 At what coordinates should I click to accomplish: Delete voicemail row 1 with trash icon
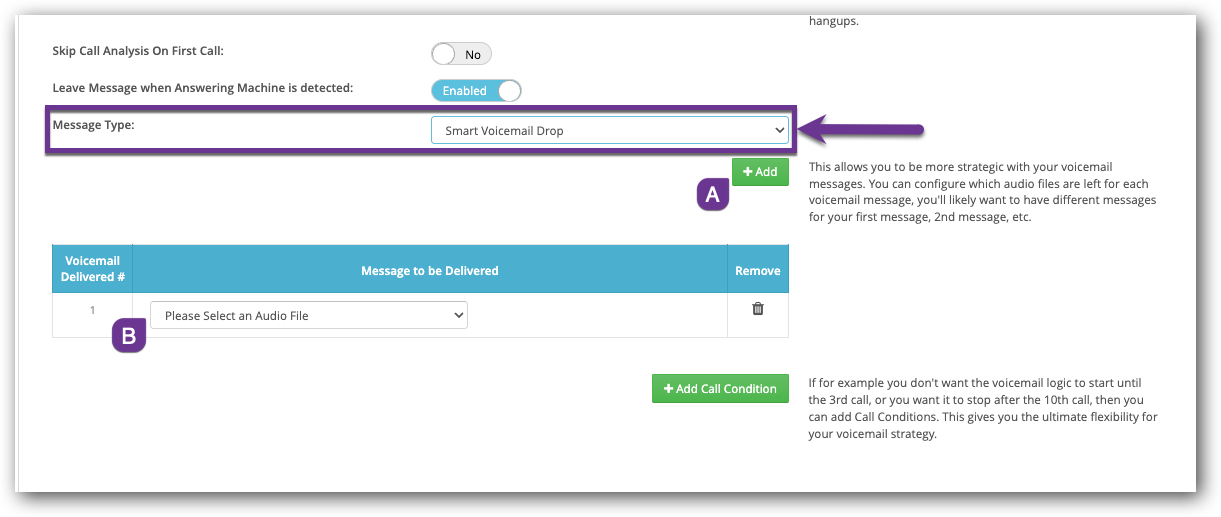tap(758, 309)
